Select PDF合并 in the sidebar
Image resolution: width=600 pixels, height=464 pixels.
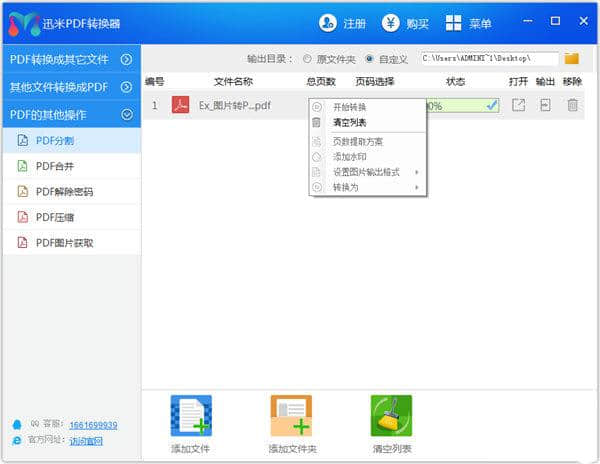tap(57, 165)
